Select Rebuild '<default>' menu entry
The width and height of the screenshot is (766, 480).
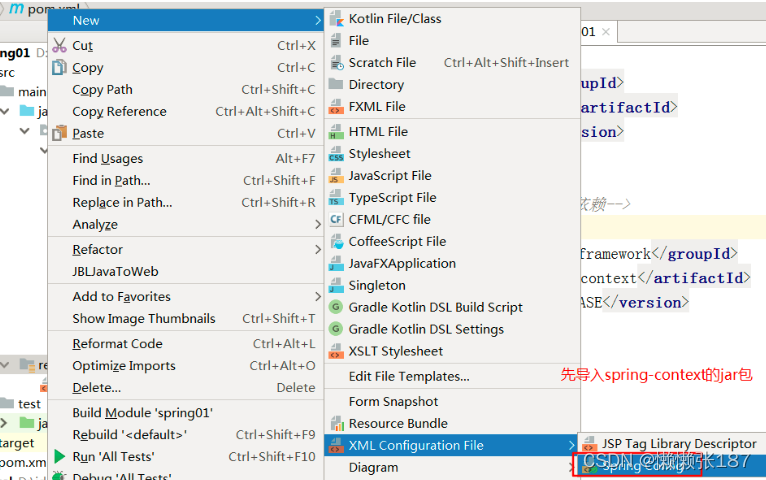[186, 435]
